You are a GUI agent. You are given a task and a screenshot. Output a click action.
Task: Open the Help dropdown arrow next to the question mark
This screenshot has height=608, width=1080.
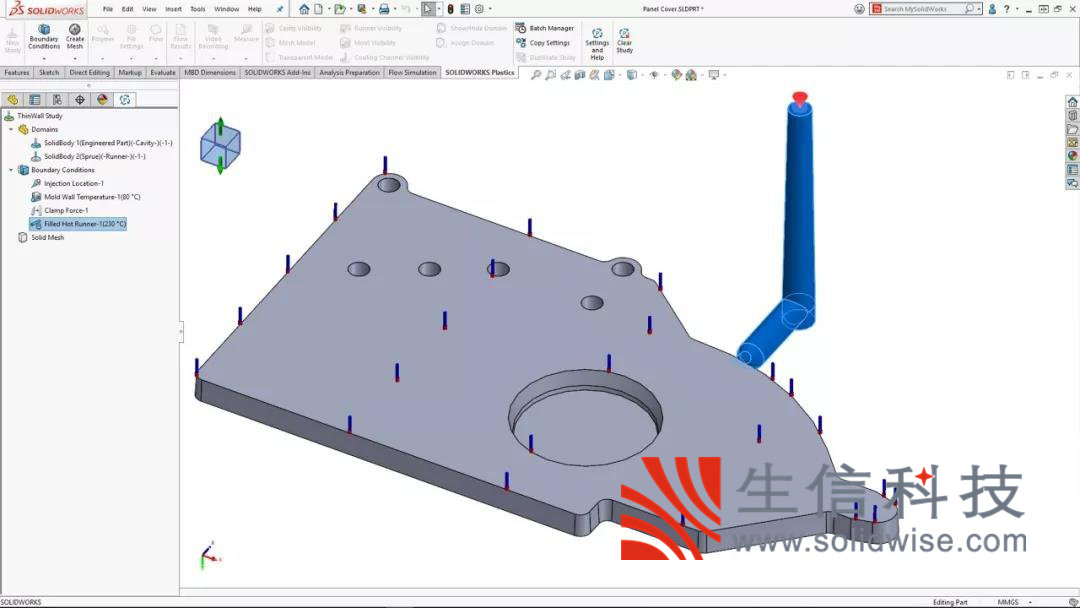(1017, 9)
